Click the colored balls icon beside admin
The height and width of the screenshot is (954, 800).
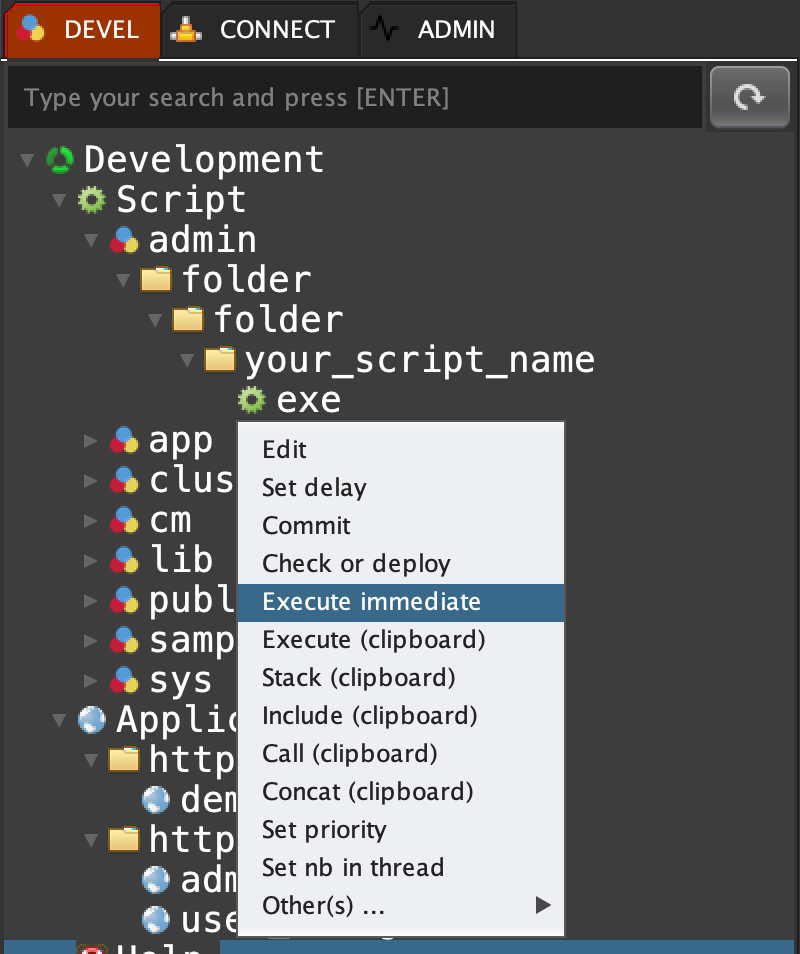coord(124,240)
